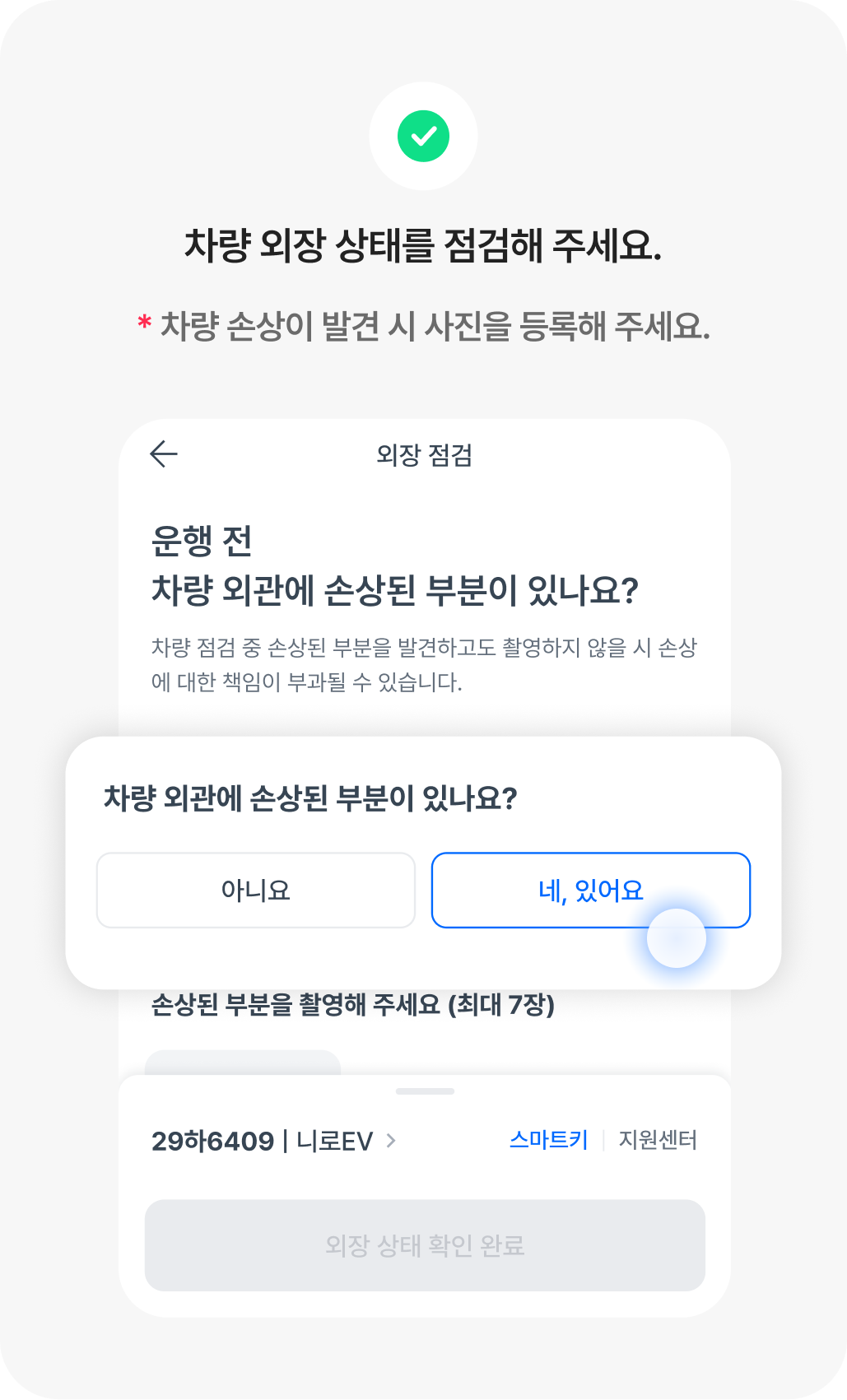The width and height of the screenshot is (847, 1400).
Task: Open the 지원센터 link
Action: click(x=658, y=1141)
